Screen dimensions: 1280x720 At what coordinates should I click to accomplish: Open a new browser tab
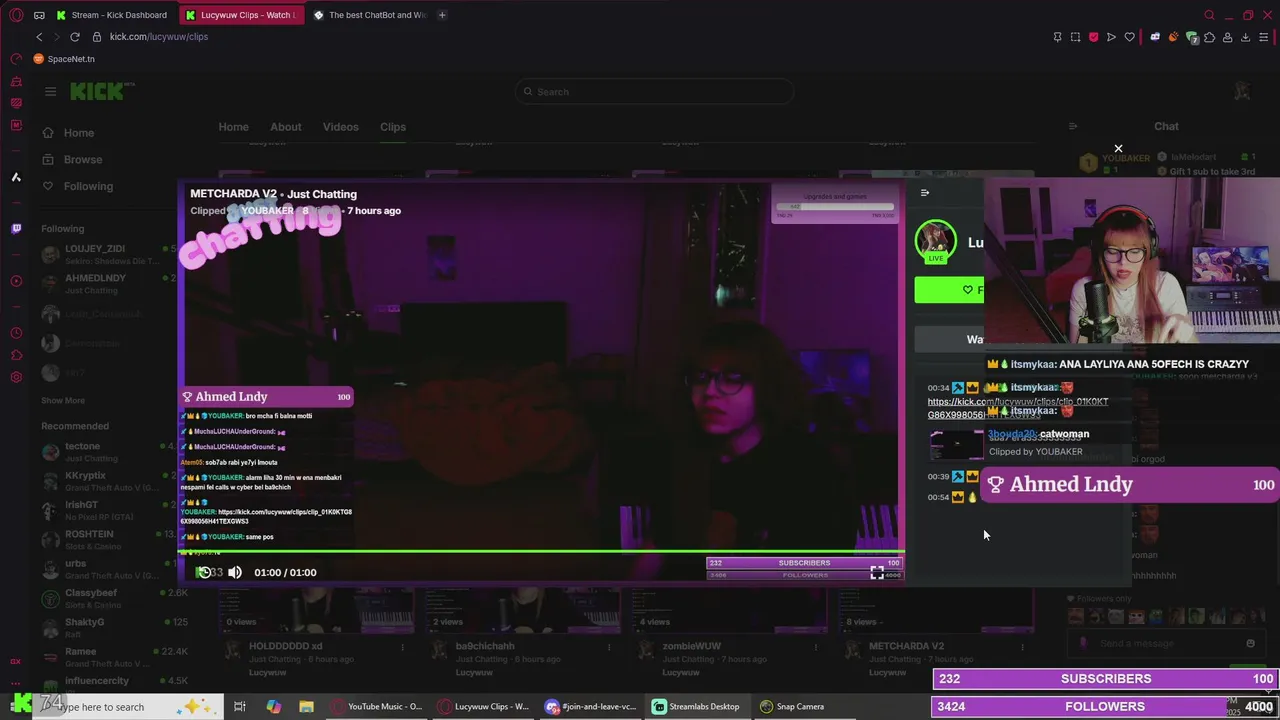pyautogui.click(x=442, y=15)
